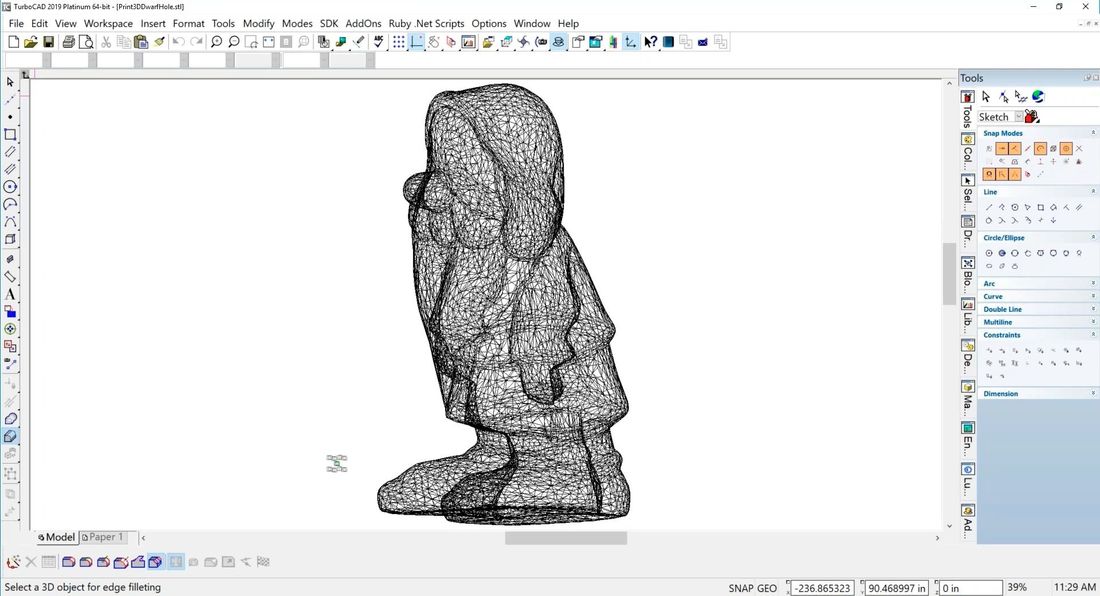1100x596 pixels.
Task: Toggle GEO in the status bar
Action: [x=767, y=588]
